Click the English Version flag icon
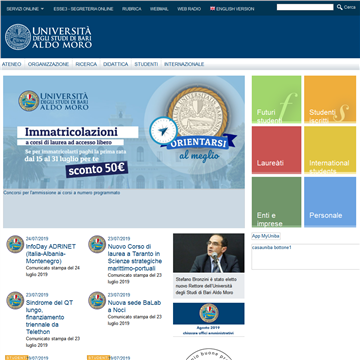This screenshot has width=360, height=360. click(212, 9)
